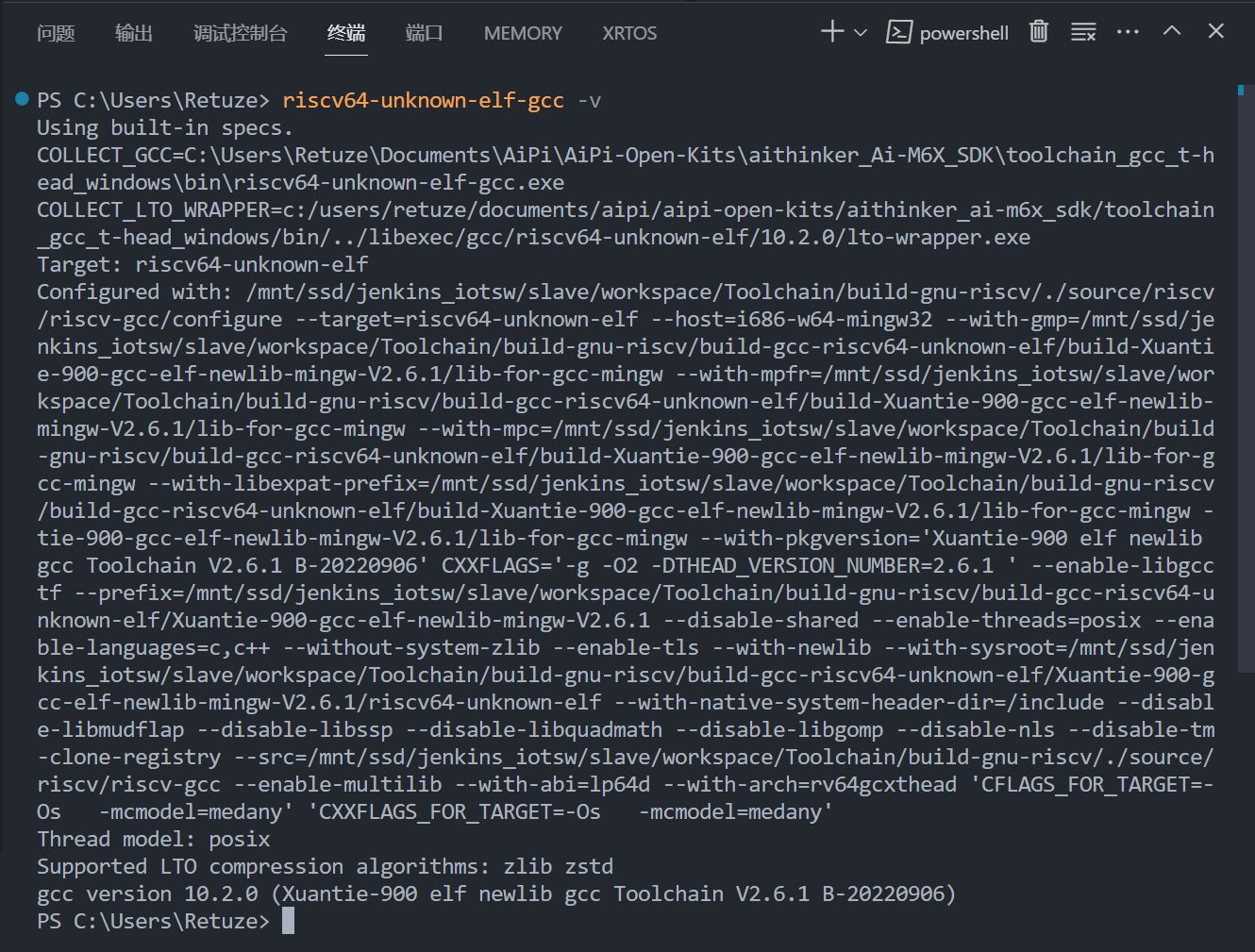This screenshot has height=952, width=1255.
Task: Click the 'Thread model: posix' line
Action: click(x=153, y=840)
